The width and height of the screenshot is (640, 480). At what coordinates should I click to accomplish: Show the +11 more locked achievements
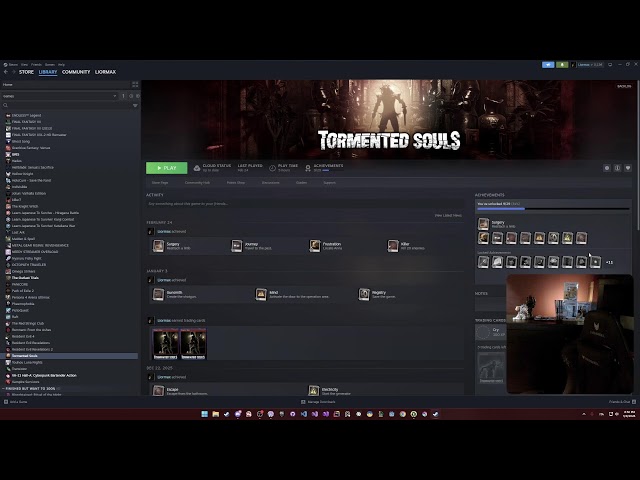[x=609, y=262]
